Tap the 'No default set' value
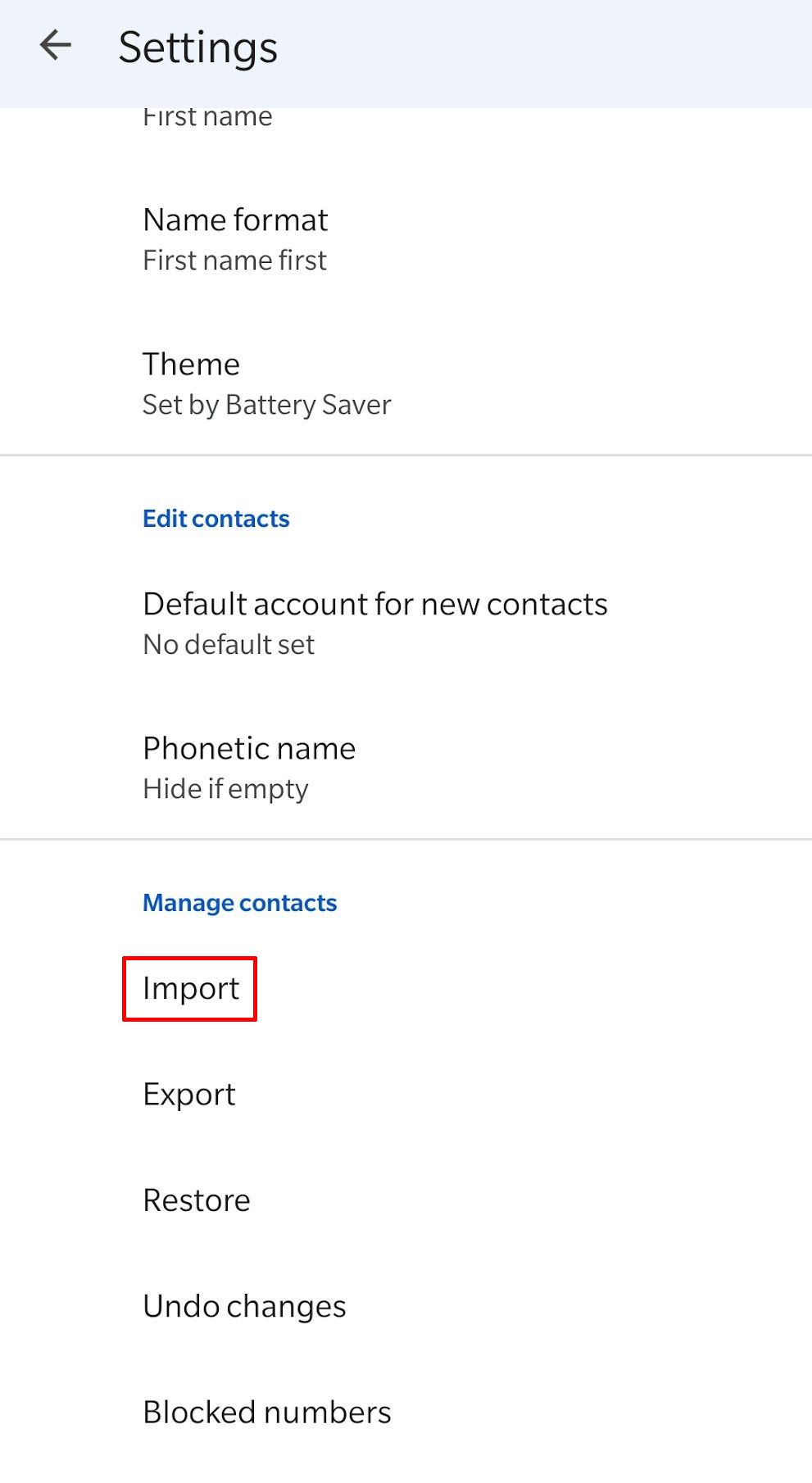The image size is (812, 1483). tap(229, 645)
